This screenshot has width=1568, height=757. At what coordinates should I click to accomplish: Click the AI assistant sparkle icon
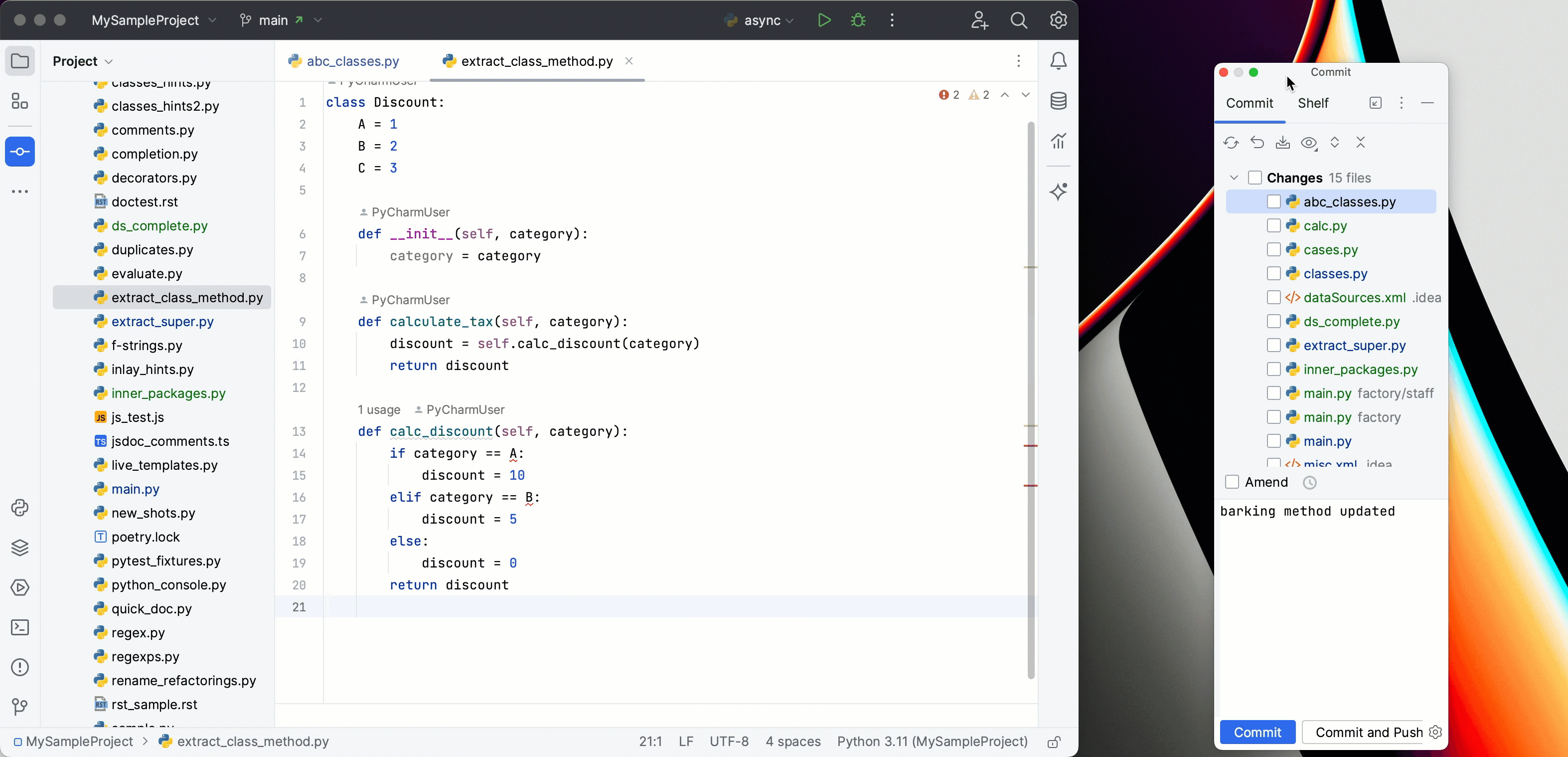coord(1058,190)
